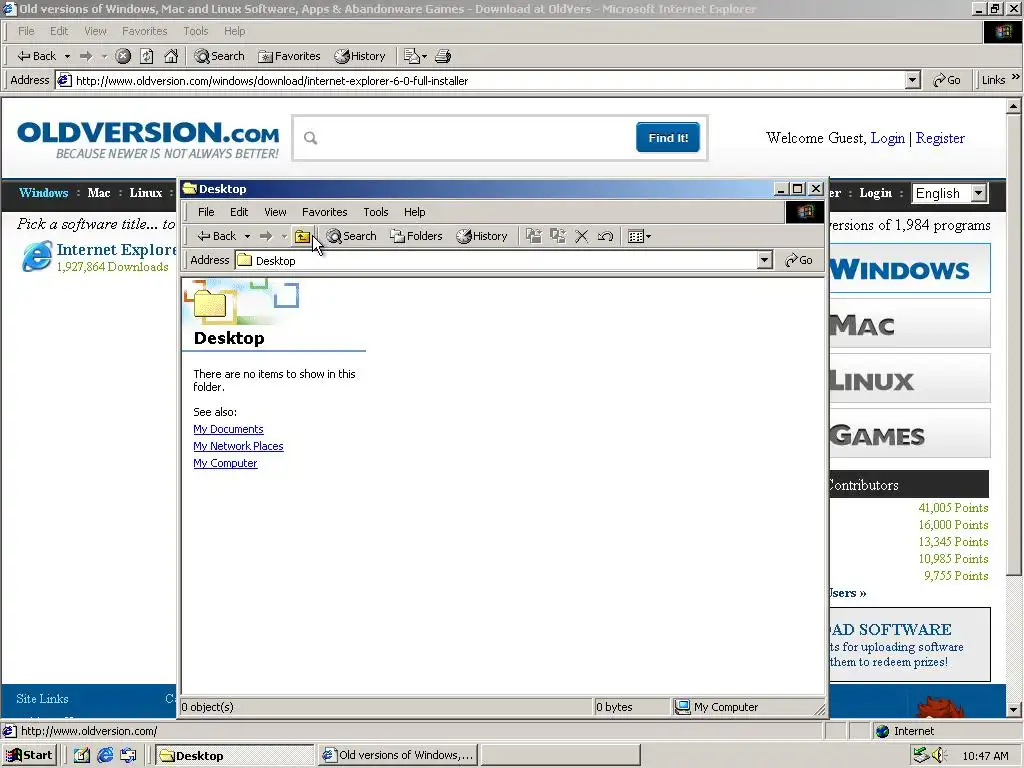Follow the My Documents link
This screenshot has width=1024, height=768.
tap(228, 429)
